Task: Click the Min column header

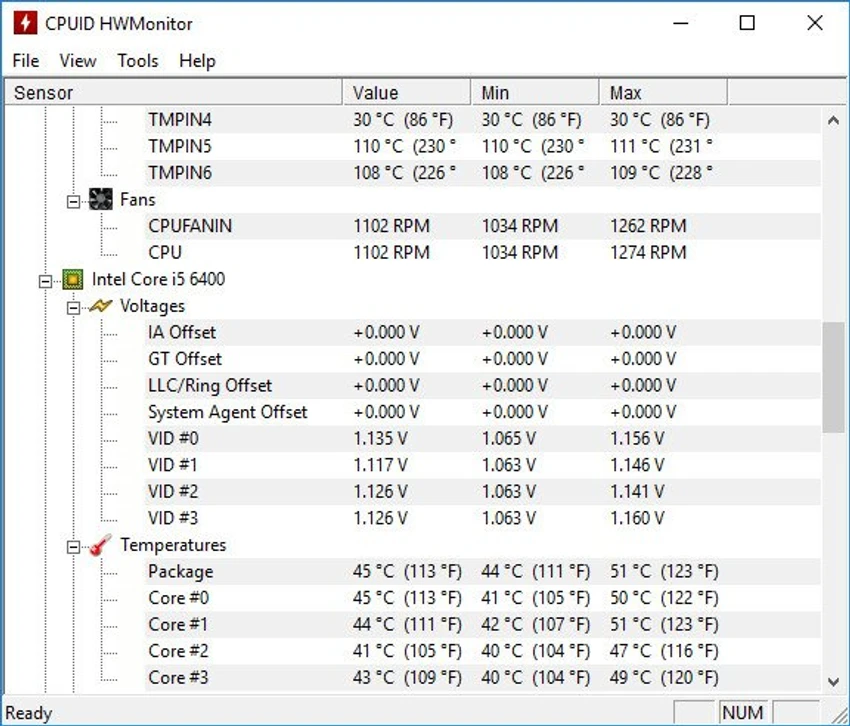Action: (535, 93)
